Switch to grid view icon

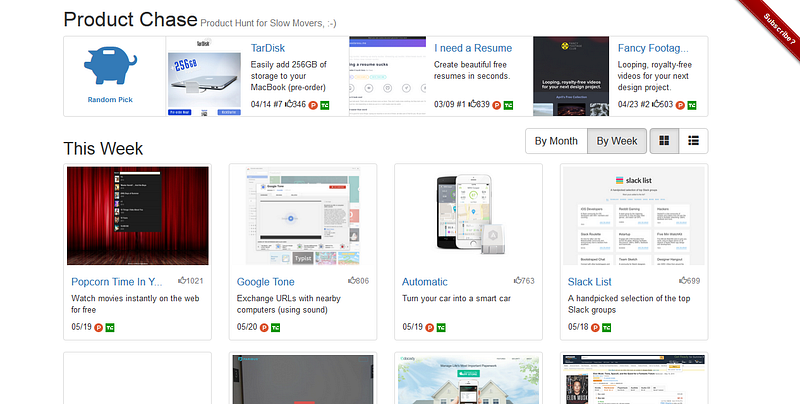point(664,141)
